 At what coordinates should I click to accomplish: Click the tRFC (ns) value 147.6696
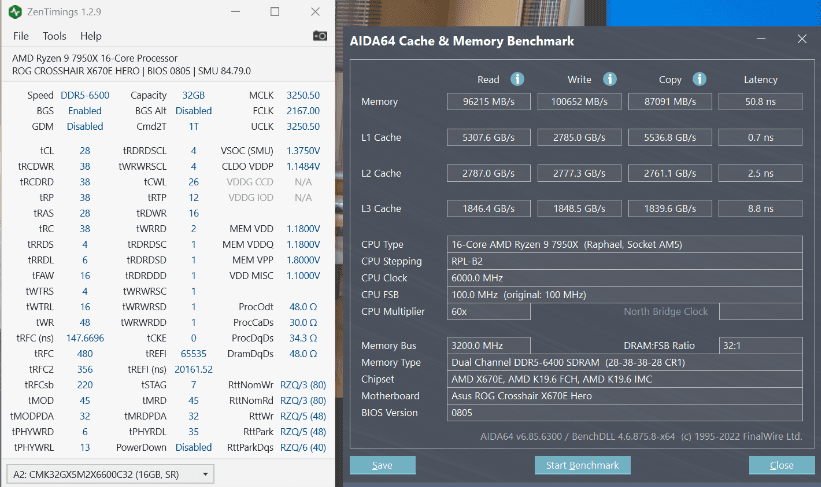point(85,338)
